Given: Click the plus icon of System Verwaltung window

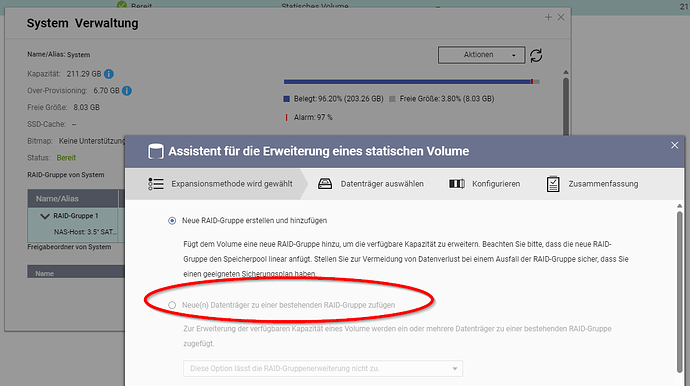Looking at the screenshot, I should tap(548, 17).
